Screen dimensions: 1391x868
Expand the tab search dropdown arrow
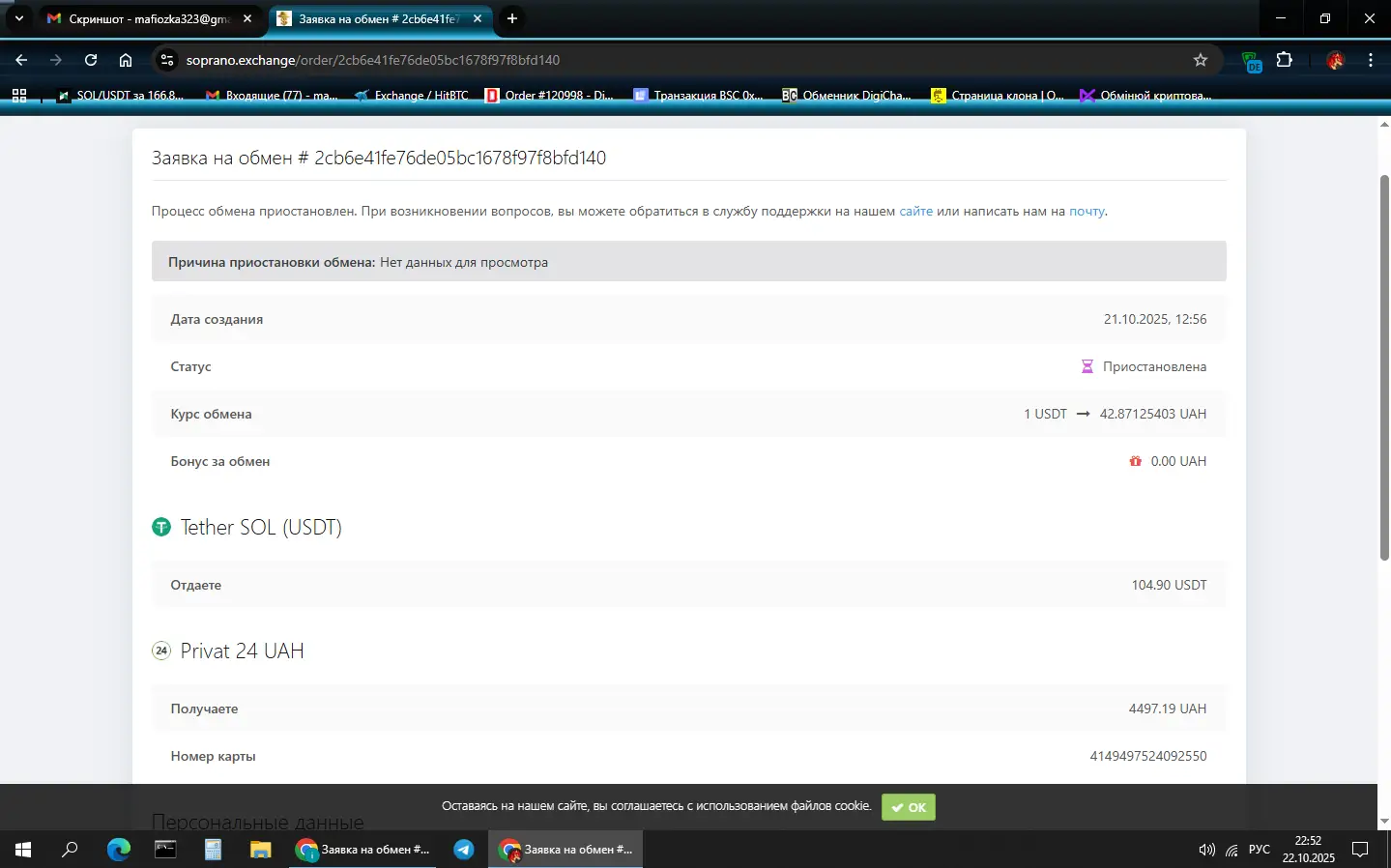tap(18, 18)
